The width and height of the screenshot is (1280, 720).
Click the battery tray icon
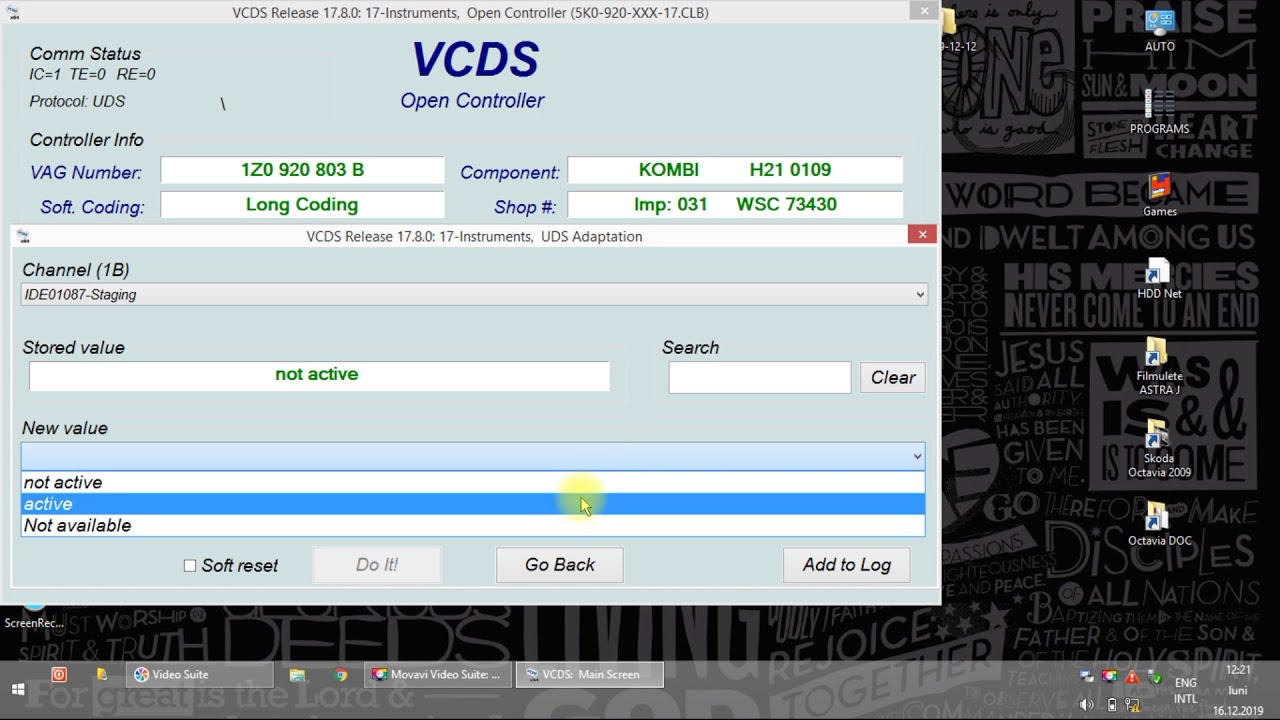tap(1112, 704)
